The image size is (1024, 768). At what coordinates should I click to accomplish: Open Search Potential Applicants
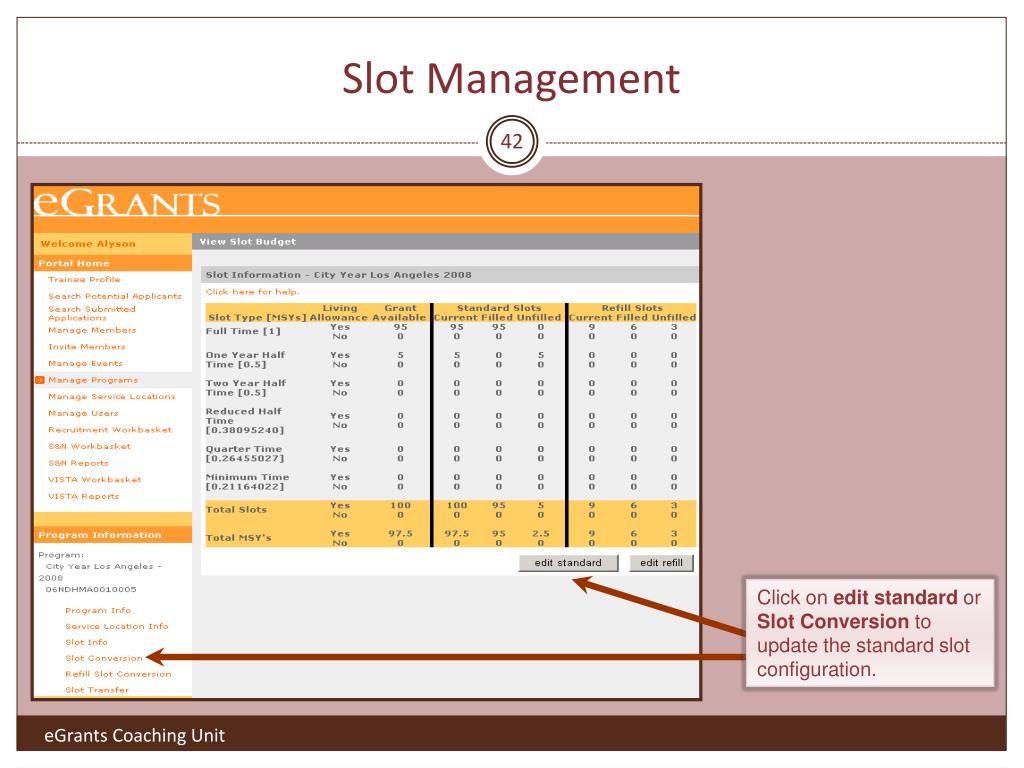[x=115, y=296]
